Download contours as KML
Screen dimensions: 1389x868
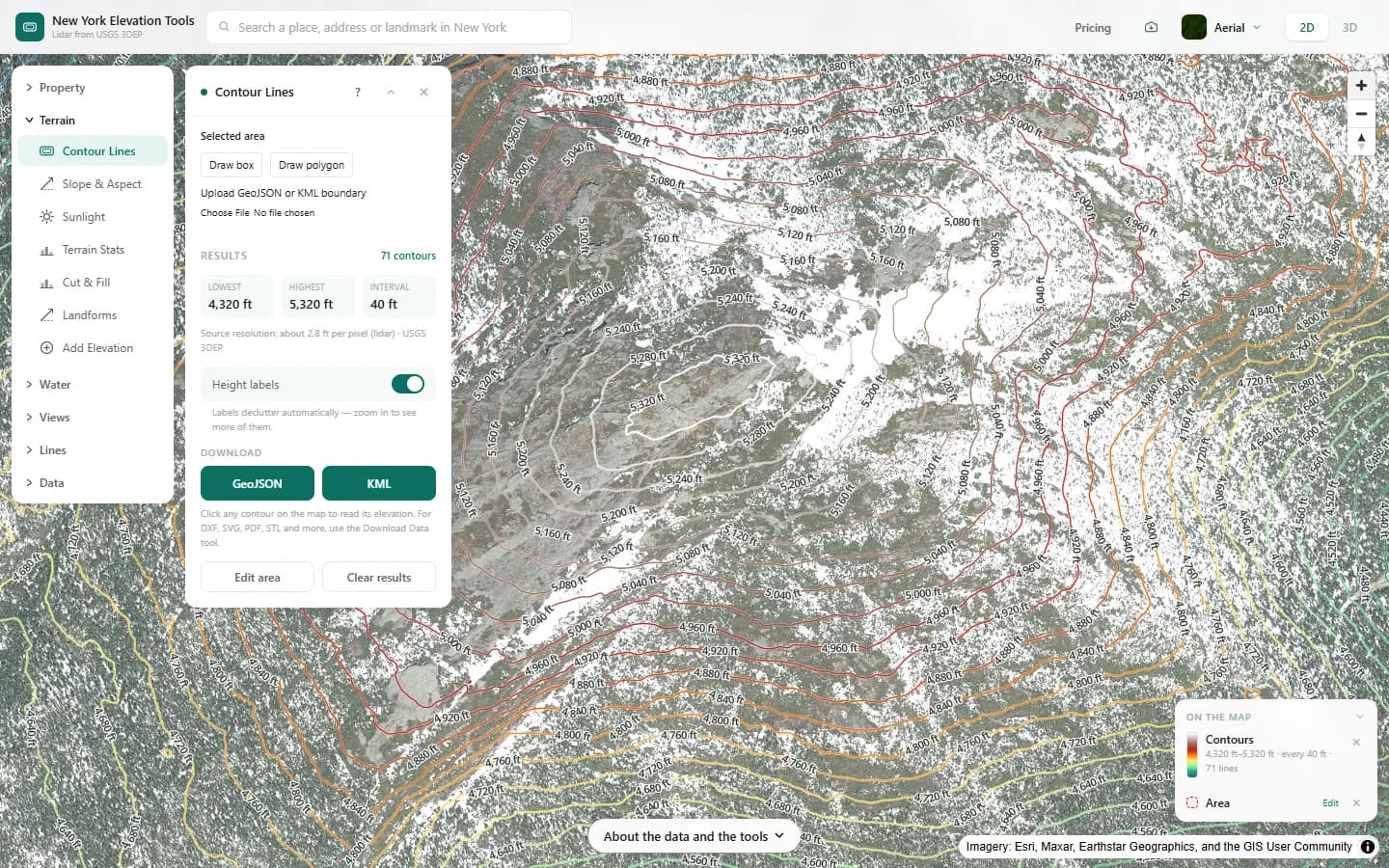click(379, 483)
